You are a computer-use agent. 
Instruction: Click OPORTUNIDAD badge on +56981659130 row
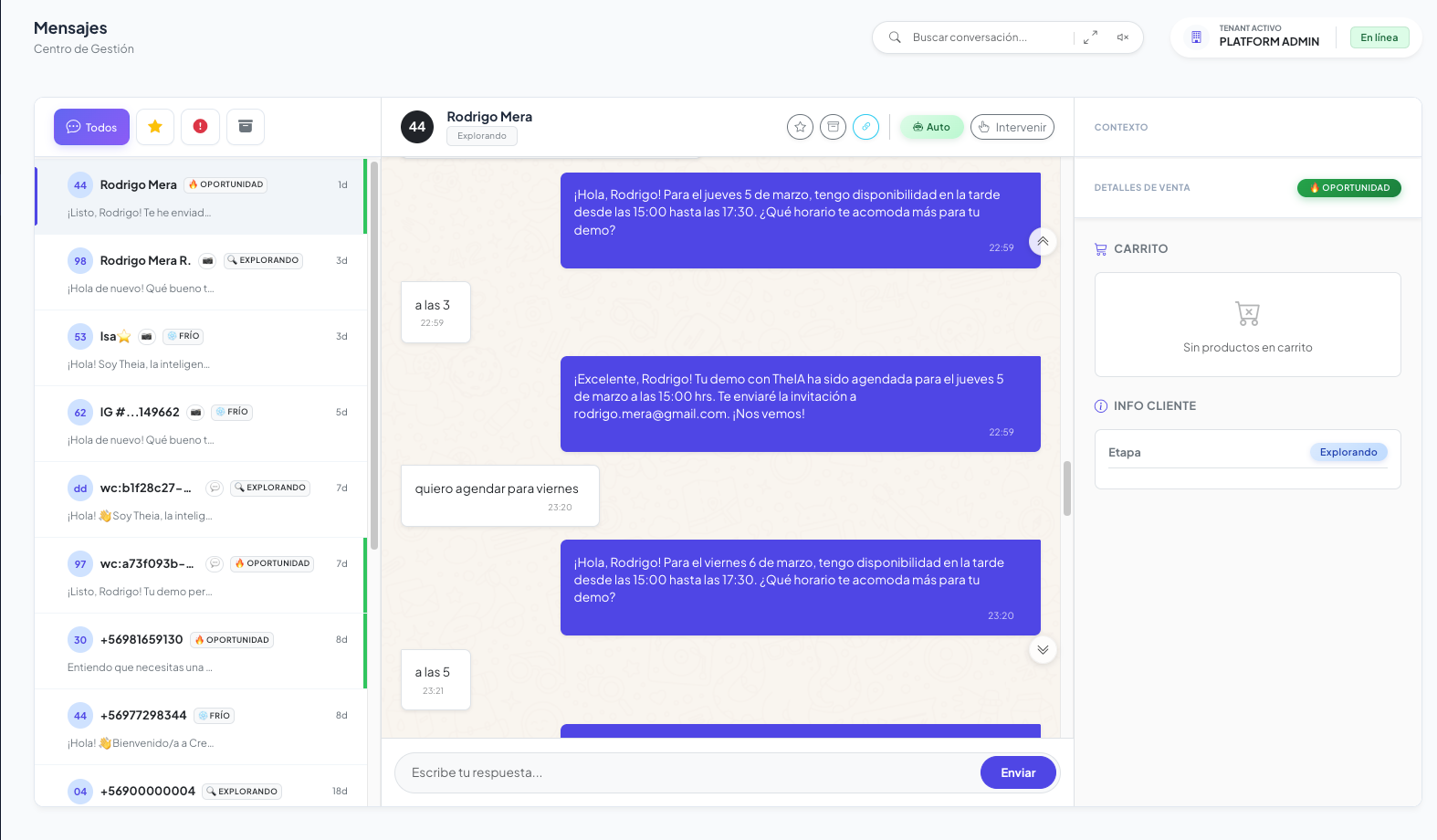[232, 640]
